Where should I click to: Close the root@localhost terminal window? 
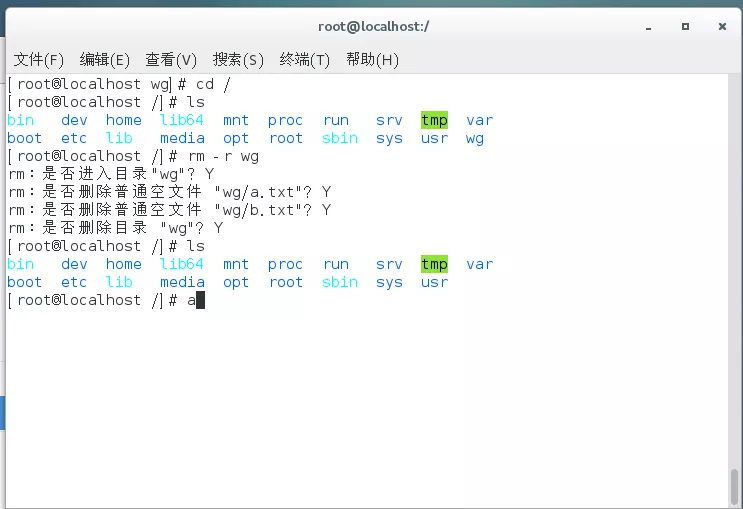click(720, 25)
